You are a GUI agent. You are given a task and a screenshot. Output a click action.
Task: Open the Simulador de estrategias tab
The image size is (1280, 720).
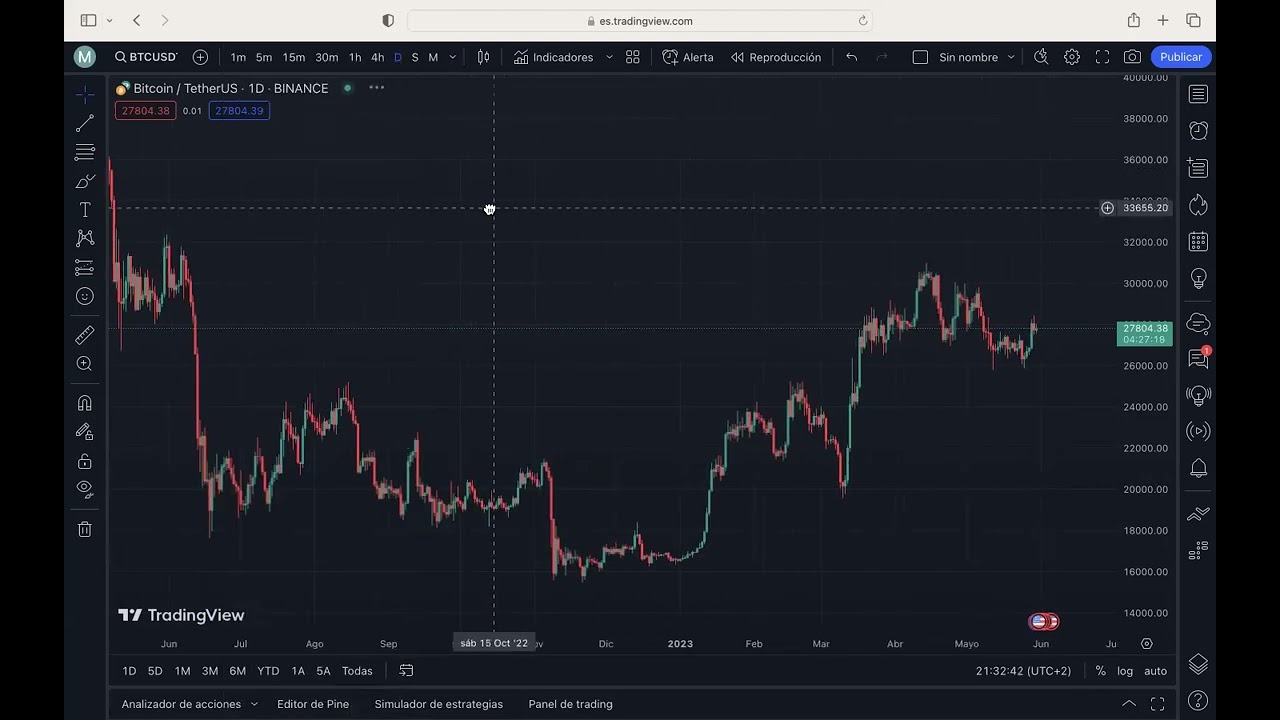tap(439, 704)
